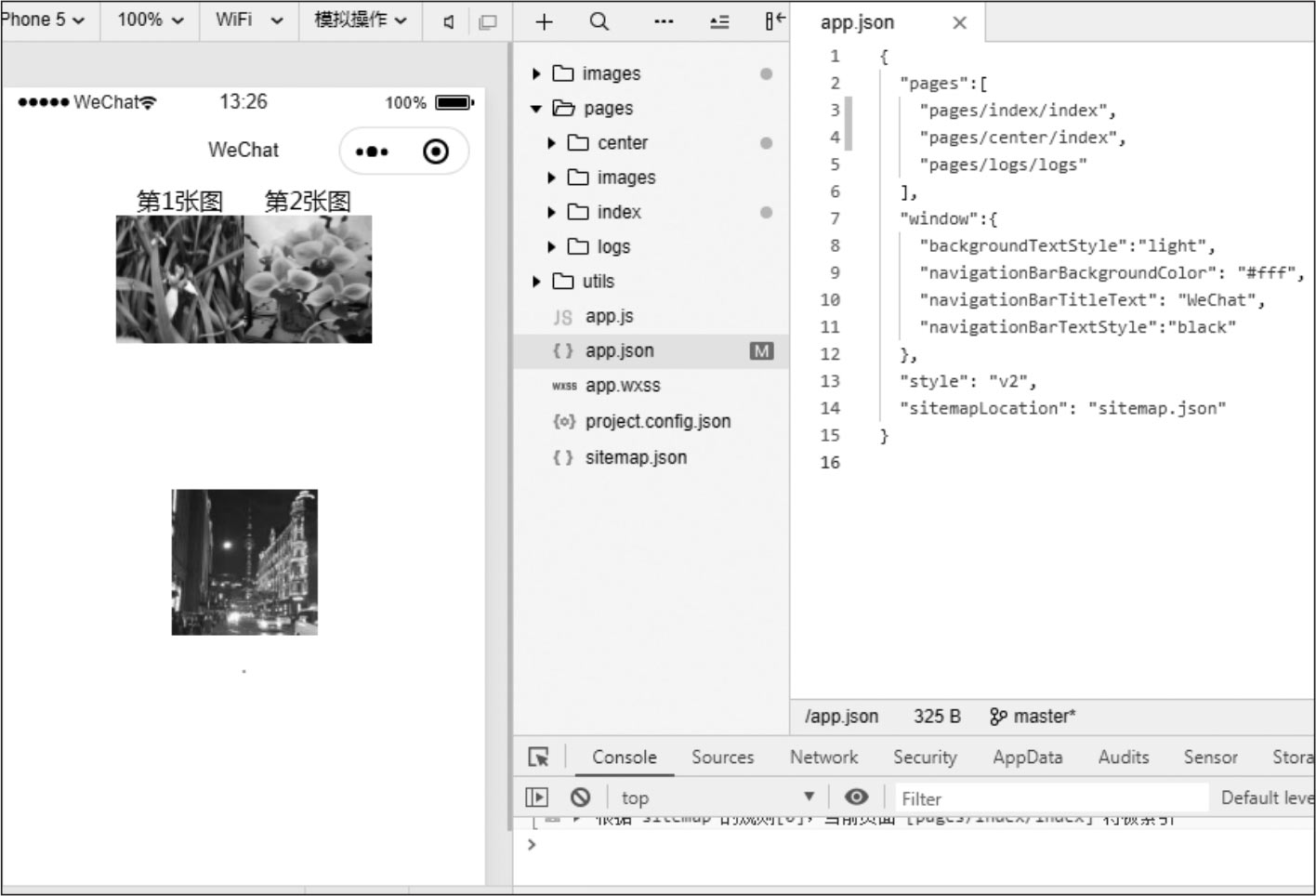This screenshot has height=896, width=1316.
Task: Tap the 第1张图 label in simulator
Action: tap(179, 202)
